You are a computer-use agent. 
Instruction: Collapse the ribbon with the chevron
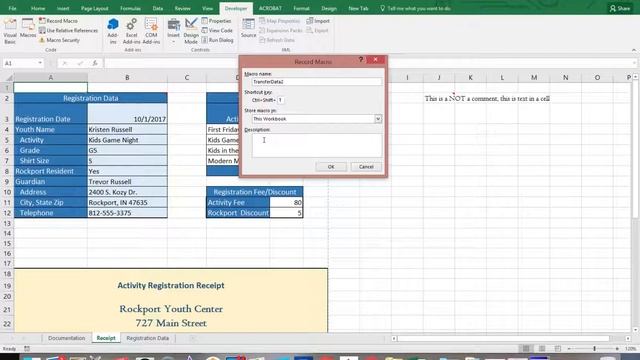[x=633, y=50]
